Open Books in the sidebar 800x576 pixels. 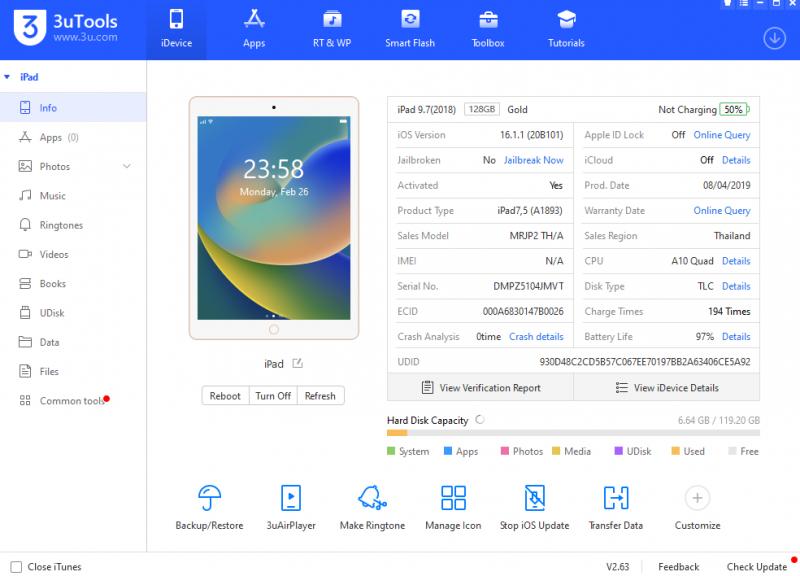(73, 284)
